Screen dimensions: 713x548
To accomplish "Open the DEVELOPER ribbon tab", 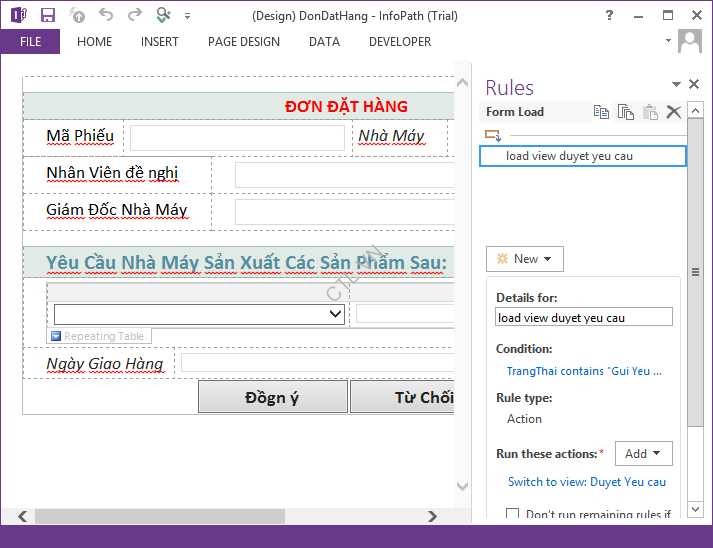I will pyautogui.click(x=400, y=42).
